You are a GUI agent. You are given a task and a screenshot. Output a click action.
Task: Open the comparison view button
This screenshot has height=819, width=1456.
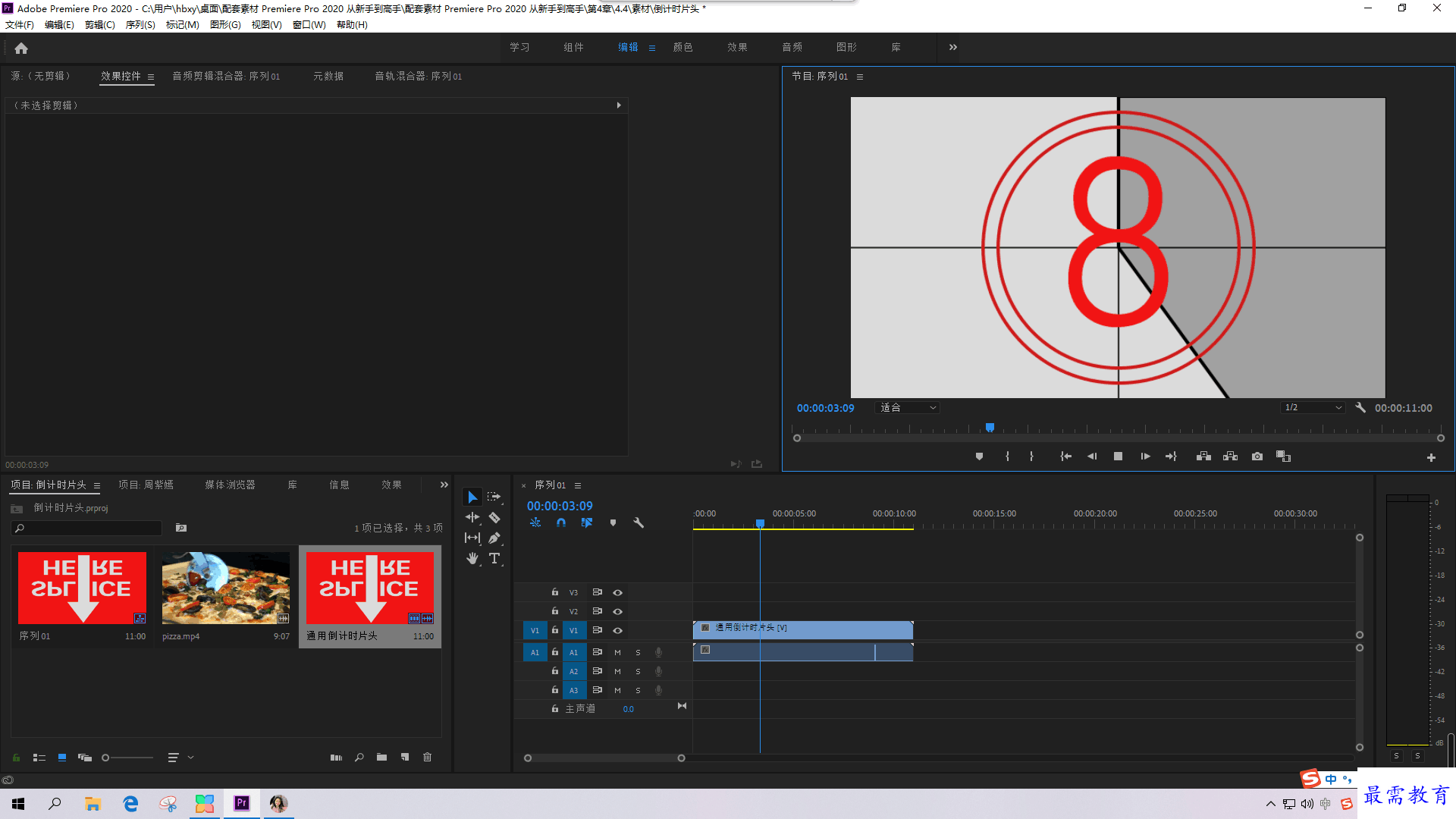point(1283,457)
